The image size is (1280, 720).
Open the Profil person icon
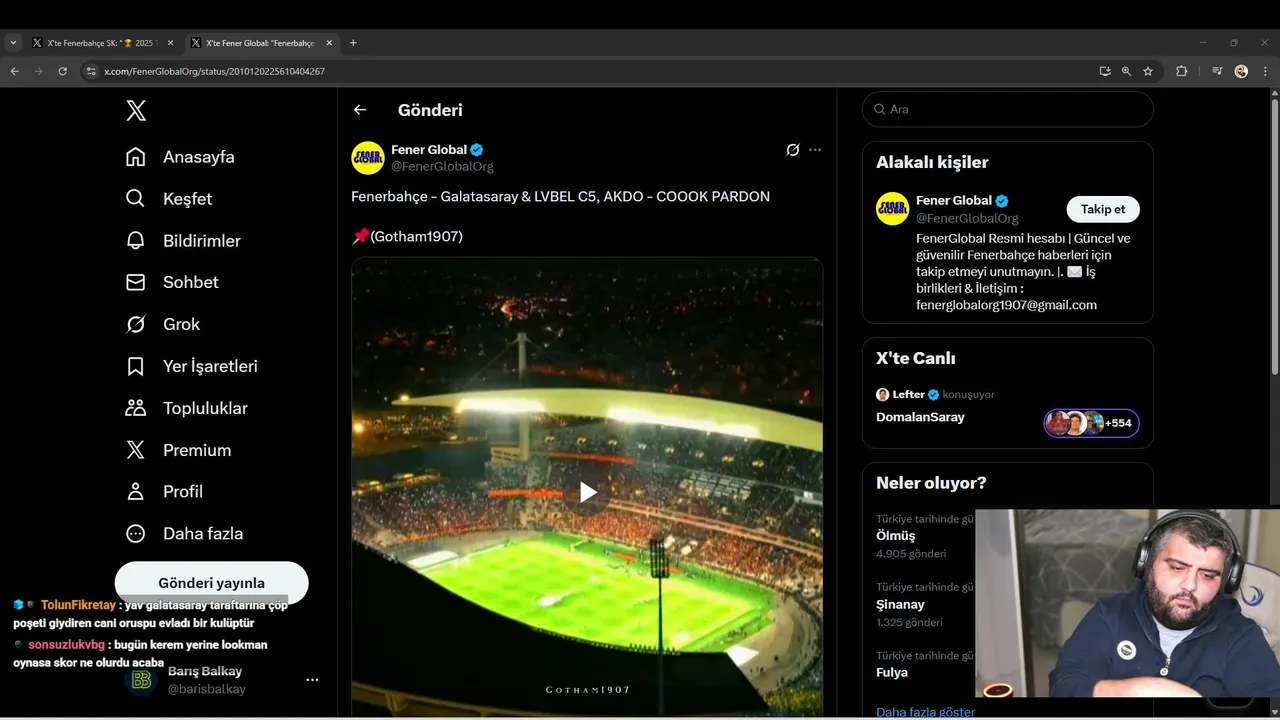(136, 492)
